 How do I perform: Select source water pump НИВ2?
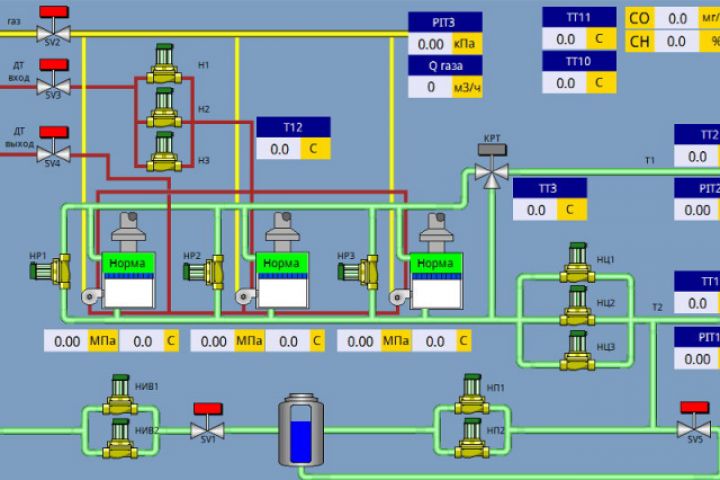[120, 439]
